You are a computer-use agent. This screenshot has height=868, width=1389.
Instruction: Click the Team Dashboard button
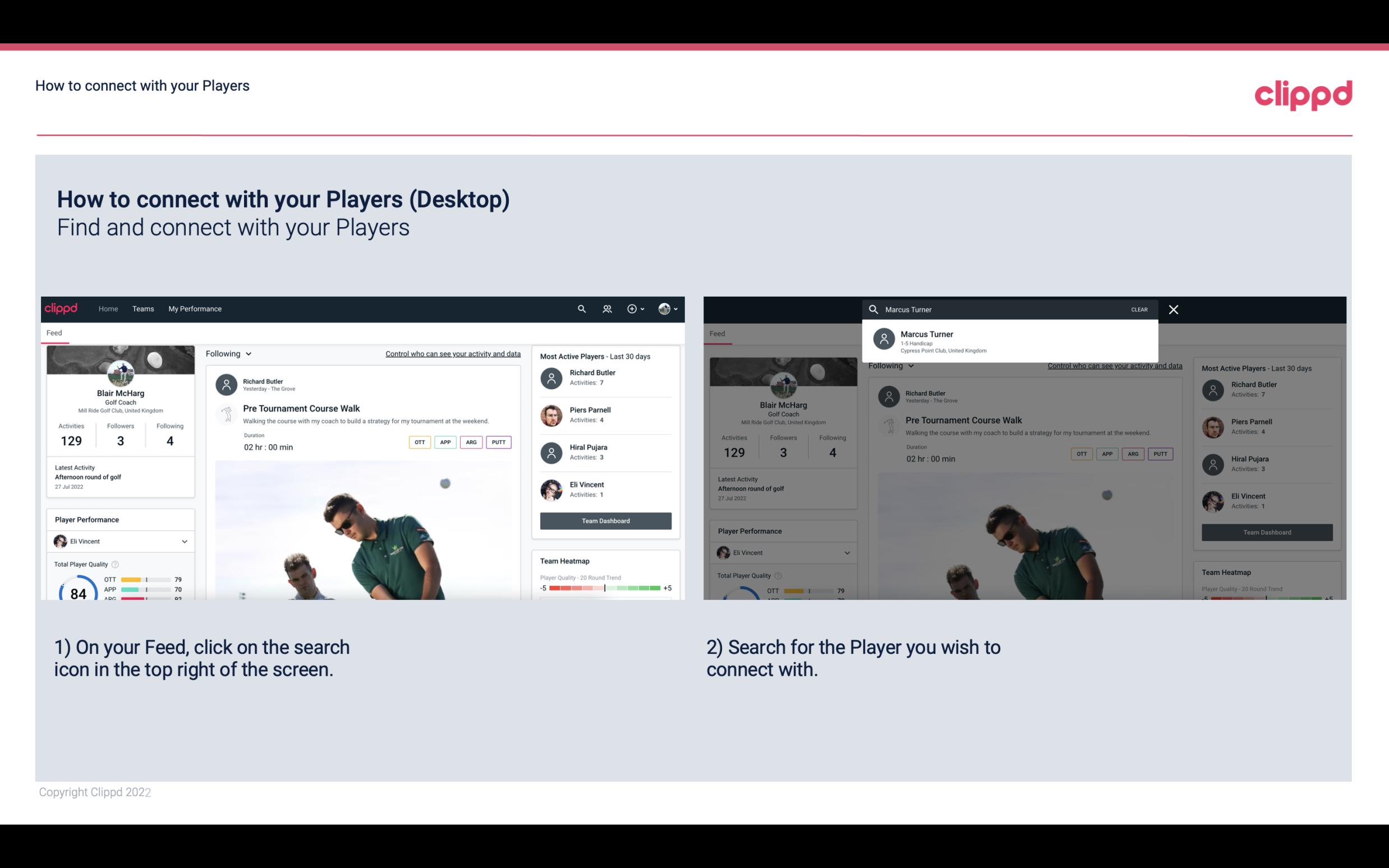[x=605, y=520]
